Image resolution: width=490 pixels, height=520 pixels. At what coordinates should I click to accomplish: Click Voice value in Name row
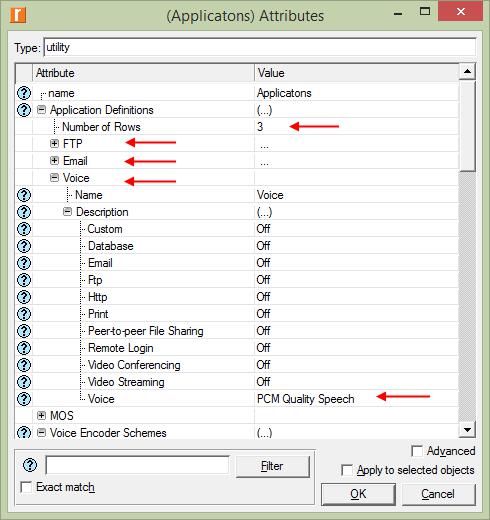point(270,195)
